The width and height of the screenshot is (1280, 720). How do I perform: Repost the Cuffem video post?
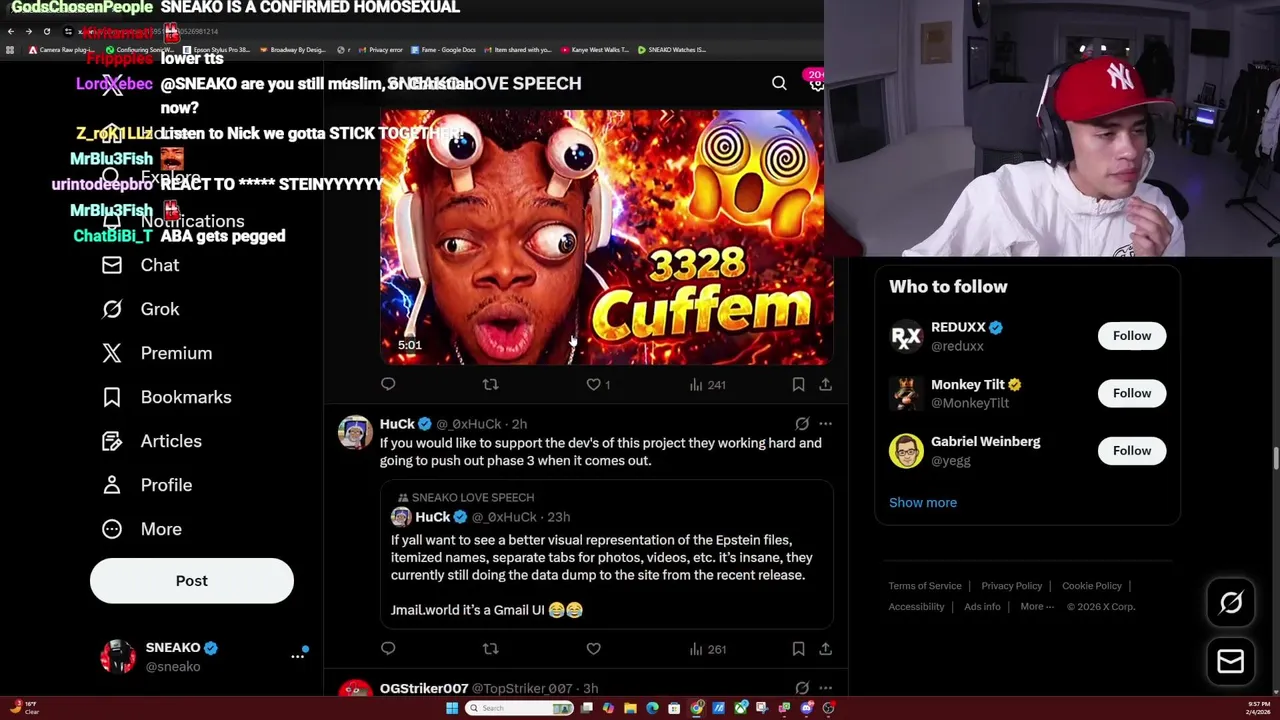(x=490, y=384)
